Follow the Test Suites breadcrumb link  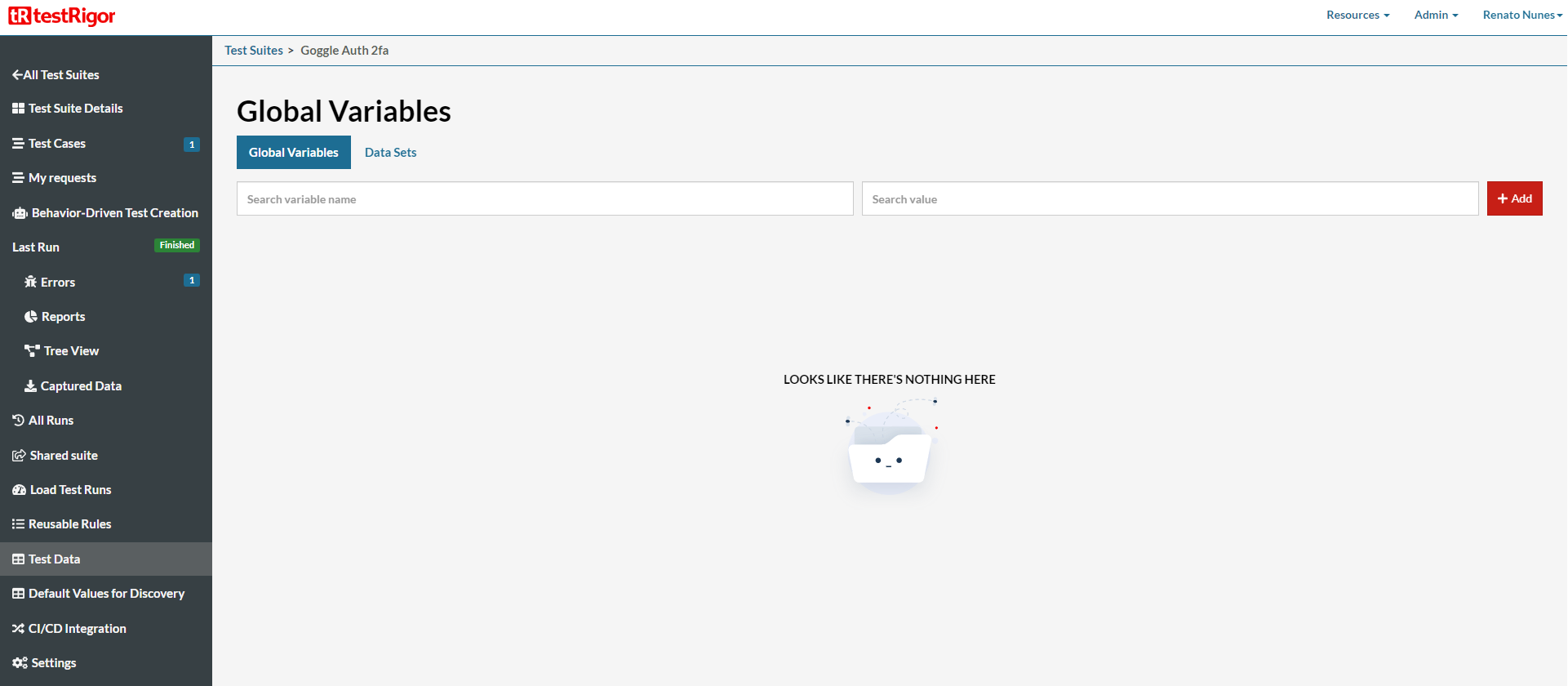[254, 51]
